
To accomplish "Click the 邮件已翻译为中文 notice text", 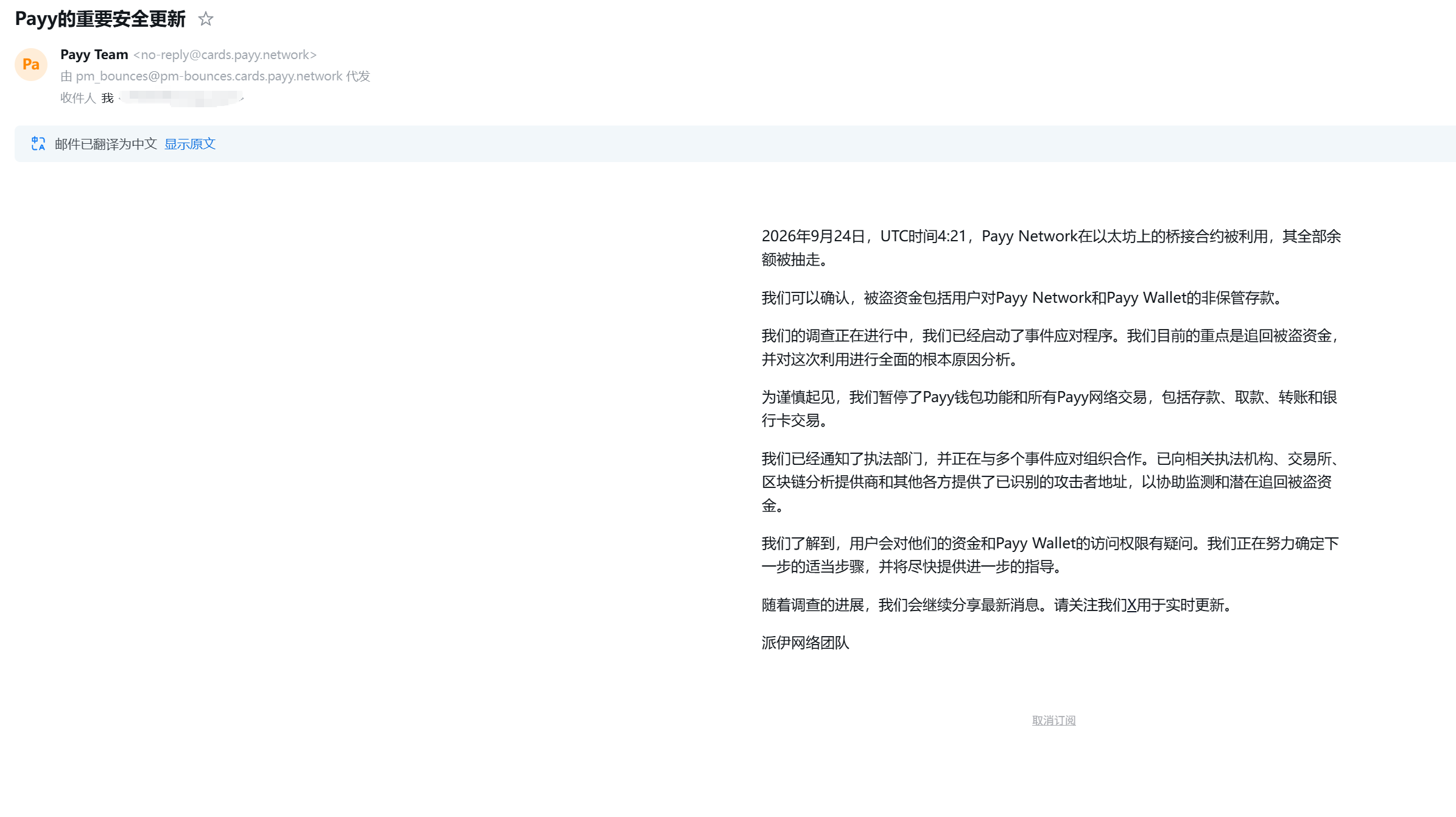I will [106, 144].
